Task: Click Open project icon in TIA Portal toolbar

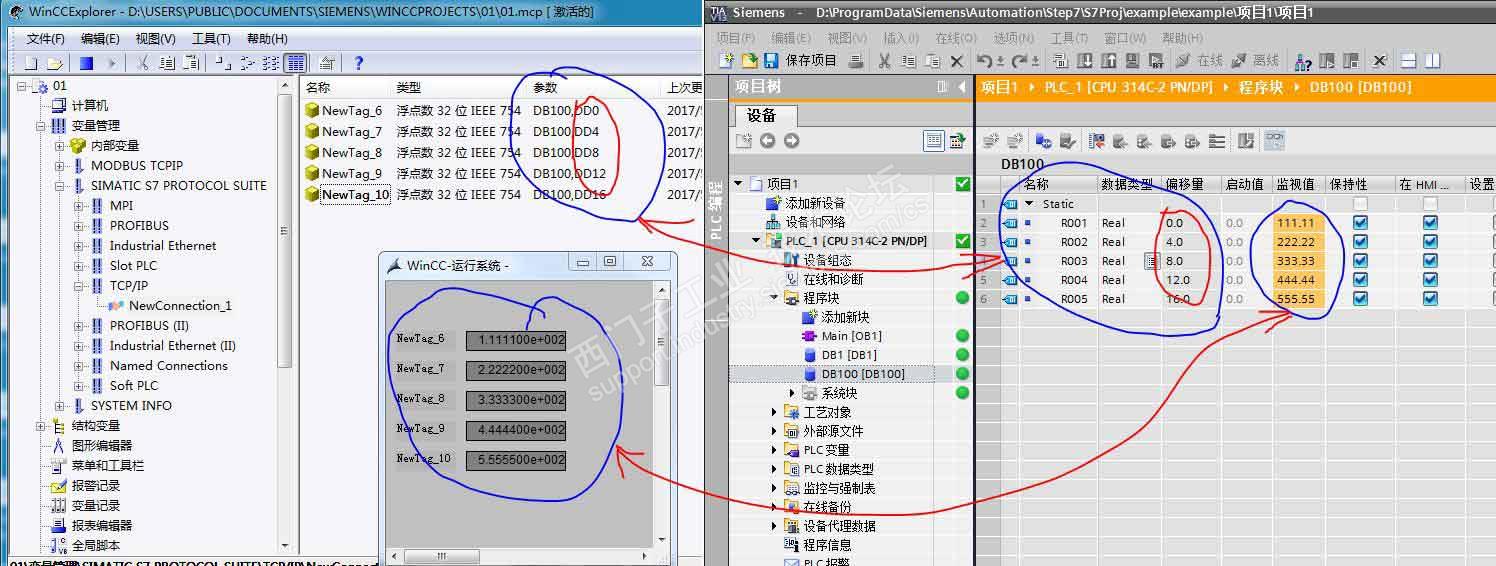Action: (x=752, y=61)
